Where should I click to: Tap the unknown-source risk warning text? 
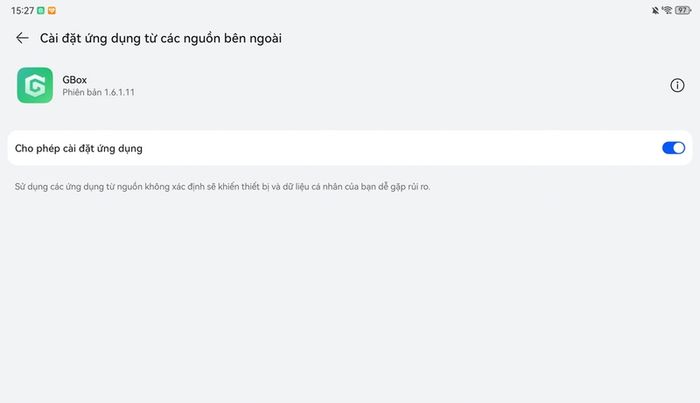point(222,187)
